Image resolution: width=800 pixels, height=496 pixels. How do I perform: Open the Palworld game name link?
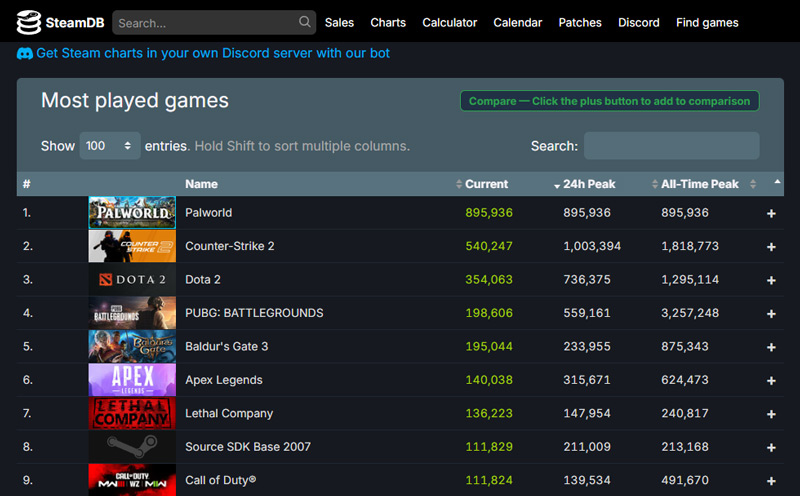click(x=209, y=213)
